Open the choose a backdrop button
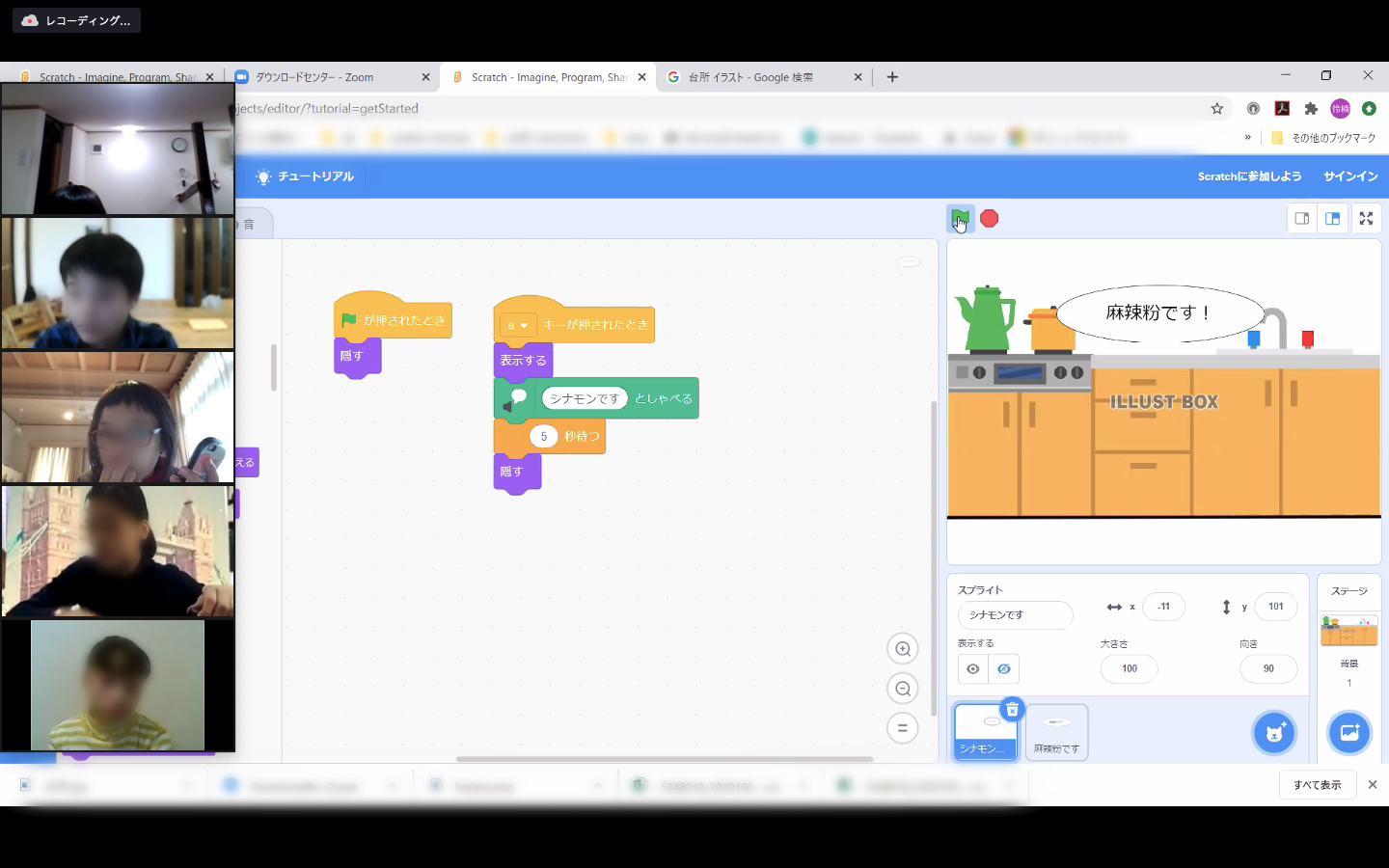This screenshot has height=868, width=1389. tap(1348, 733)
